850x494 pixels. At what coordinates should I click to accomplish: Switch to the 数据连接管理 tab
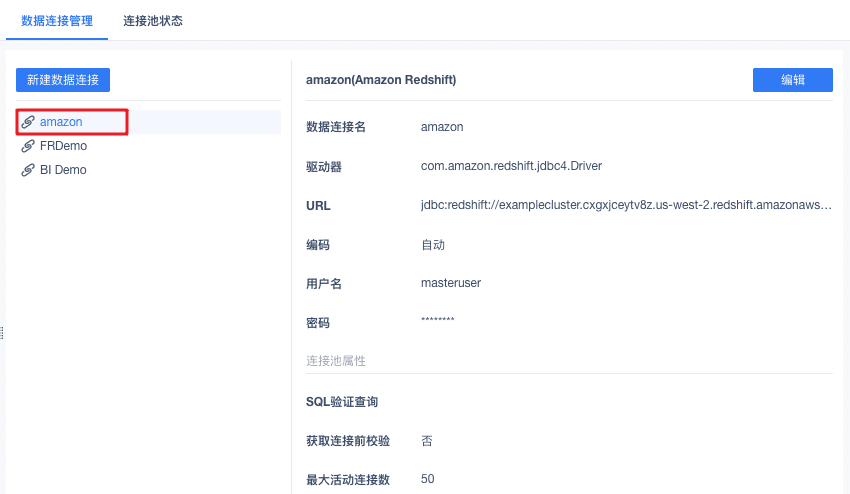[57, 21]
